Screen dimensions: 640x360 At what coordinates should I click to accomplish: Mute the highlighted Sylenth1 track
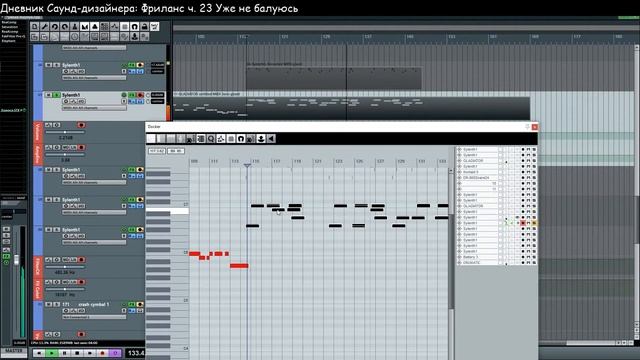coord(49,95)
